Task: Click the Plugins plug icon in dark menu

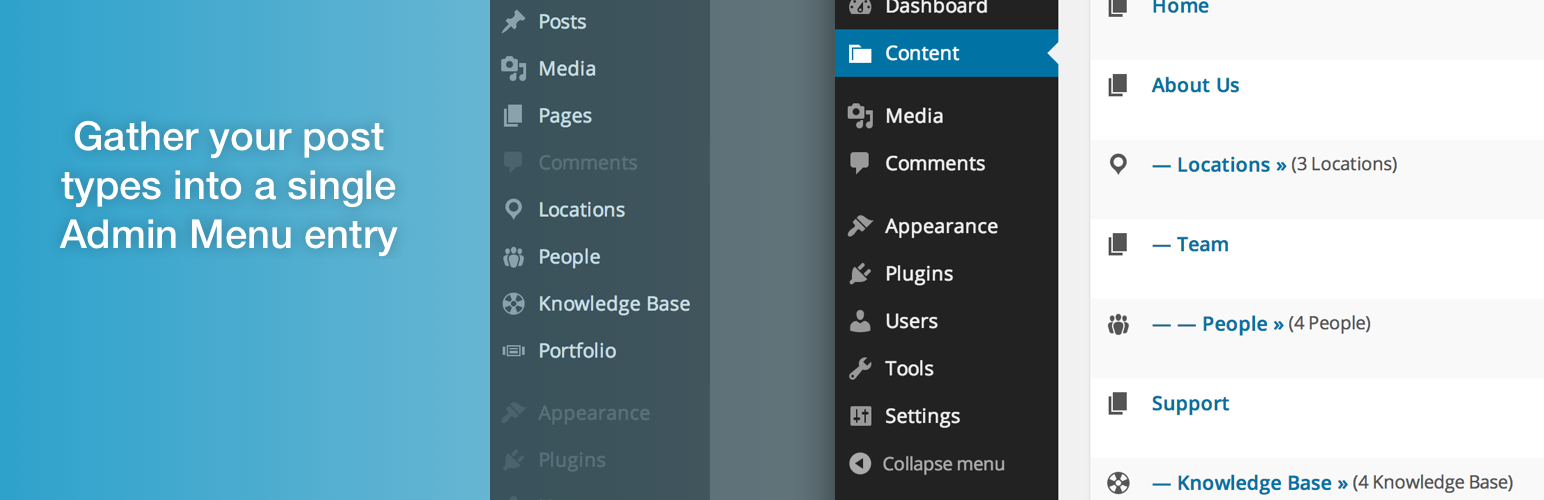Action: (x=860, y=273)
